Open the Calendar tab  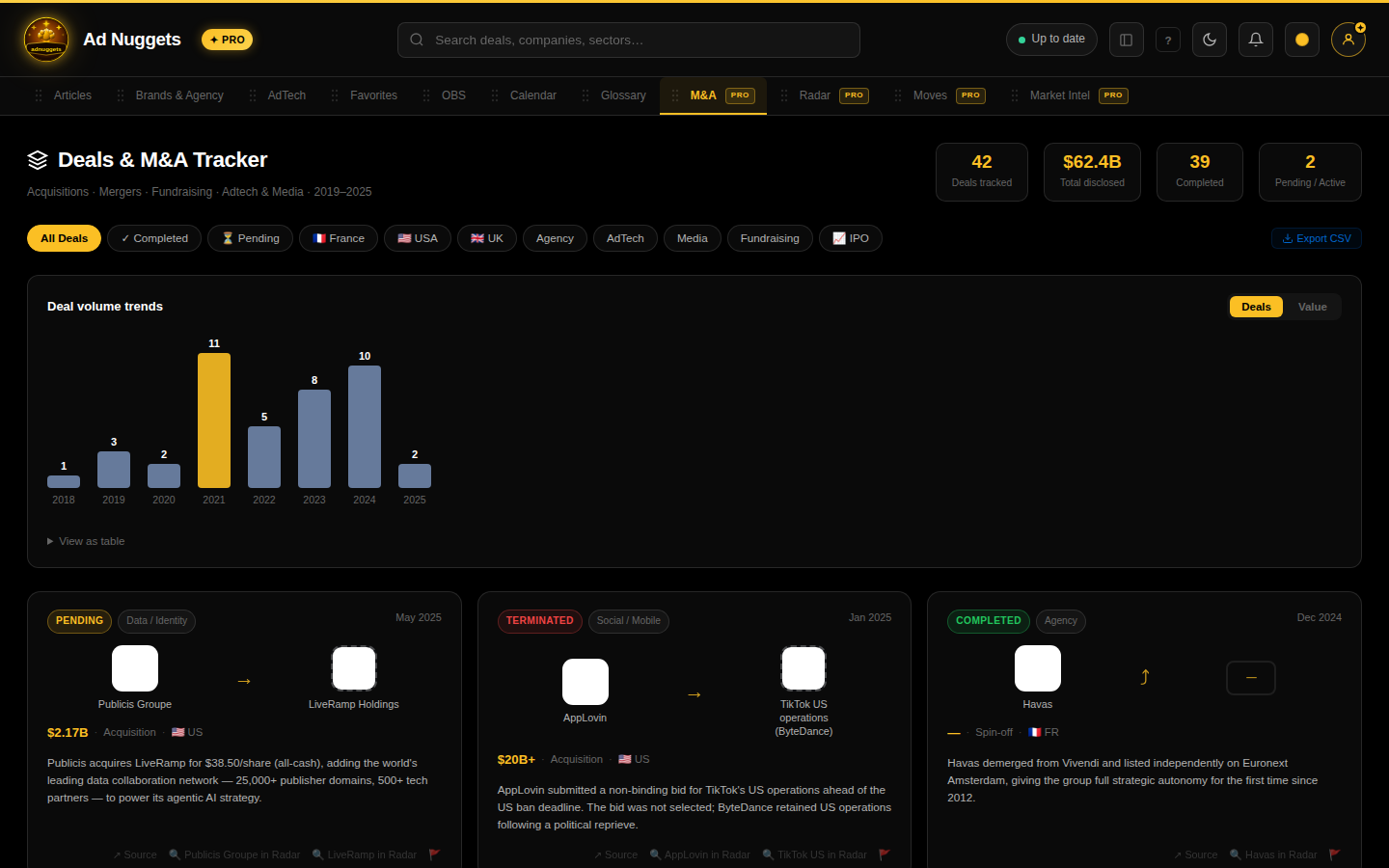[x=533, y=95]
